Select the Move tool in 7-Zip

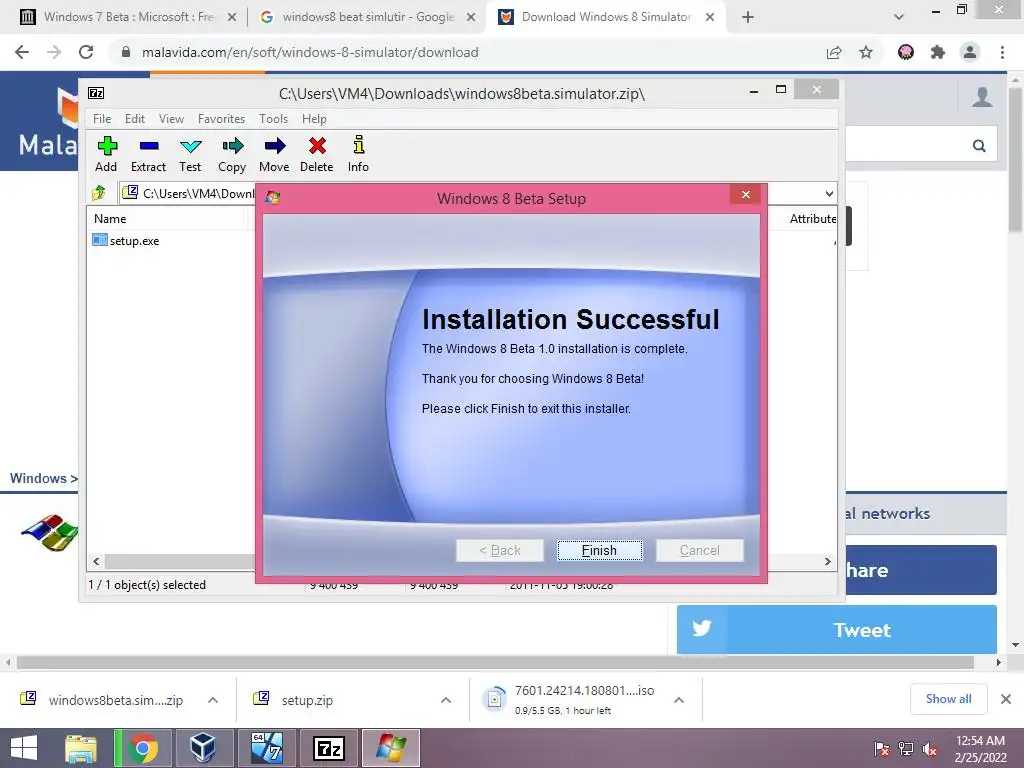click(274, 154)
